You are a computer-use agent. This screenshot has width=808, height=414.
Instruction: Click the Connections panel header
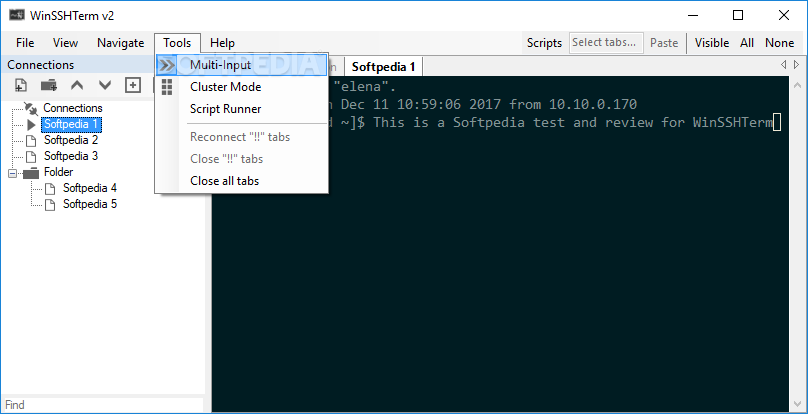(x=77, y=64)
